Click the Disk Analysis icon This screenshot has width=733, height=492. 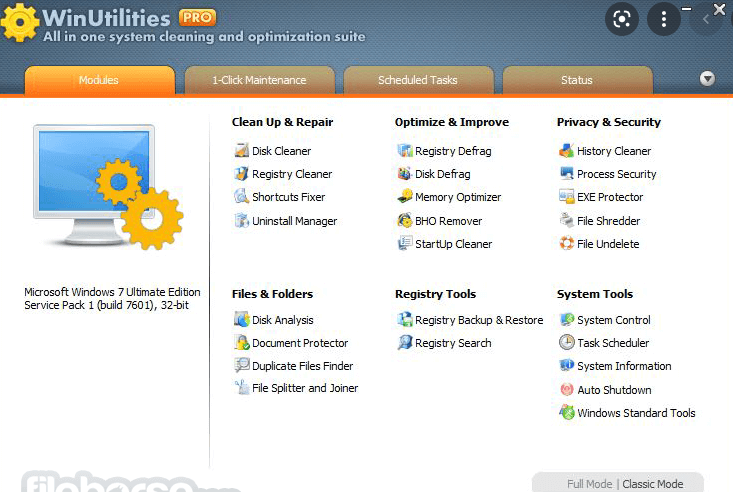[x=241, y=319]
